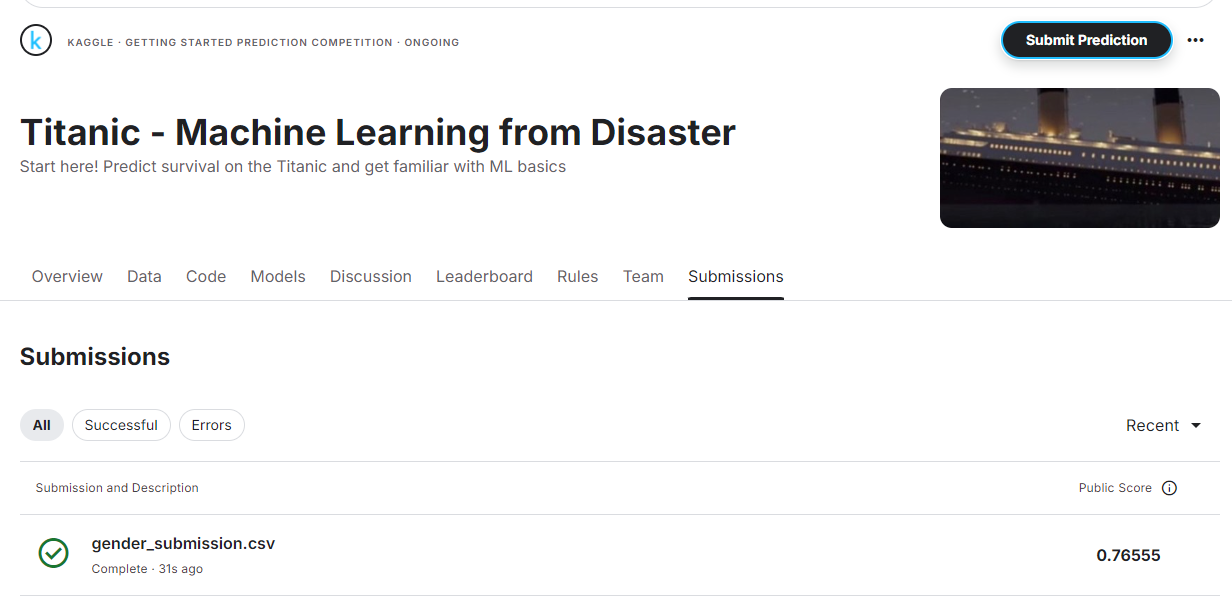Open the Recent sort dropdown
The image size is (1232, 600).
click(x=1164, y=425)
